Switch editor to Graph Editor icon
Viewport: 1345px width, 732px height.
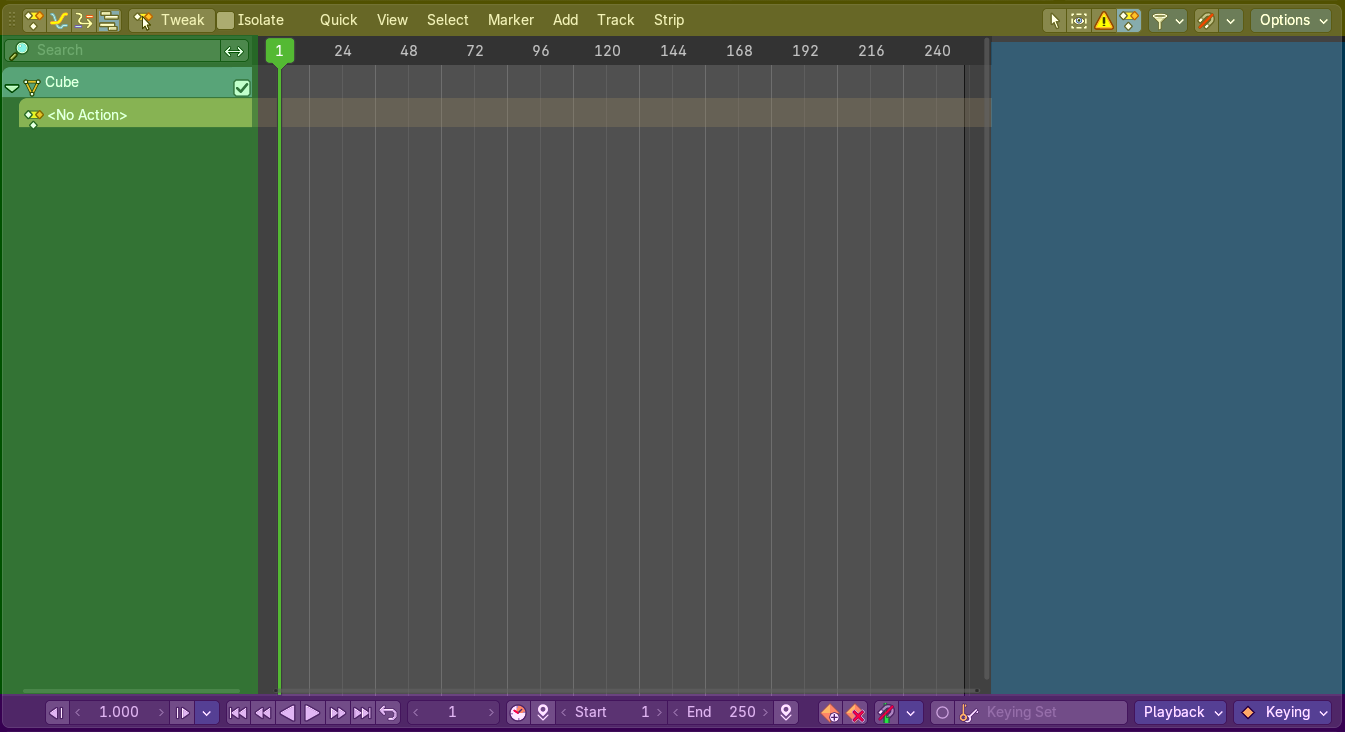pos(59,20)
